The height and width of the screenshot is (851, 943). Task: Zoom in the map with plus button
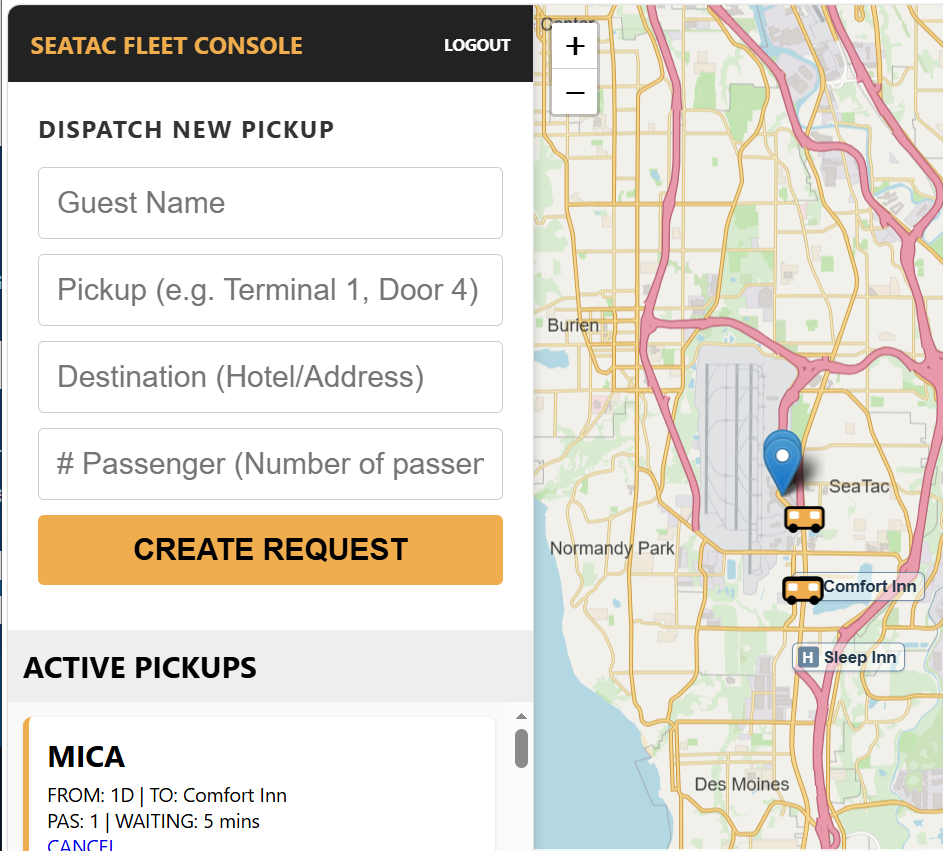pyautogui.click(x=575, y=46)
